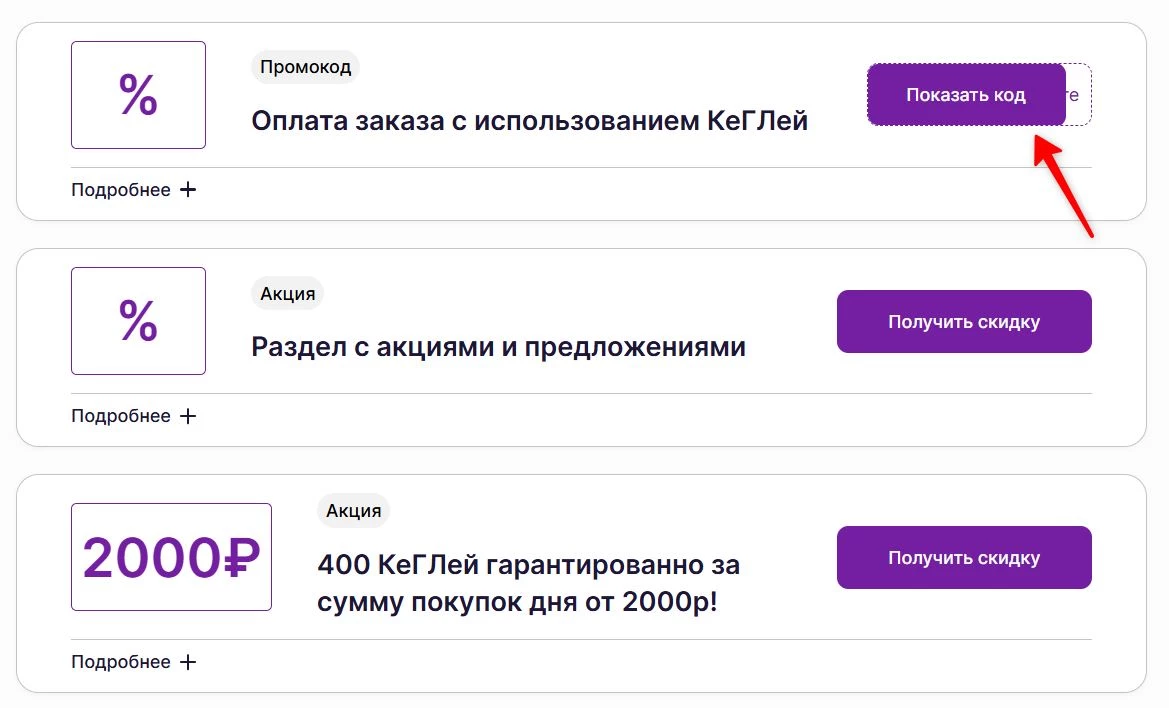The image size is (1169, 708).
Task: Select the Акция badge on the second card
Action: [x=287, y=293]
